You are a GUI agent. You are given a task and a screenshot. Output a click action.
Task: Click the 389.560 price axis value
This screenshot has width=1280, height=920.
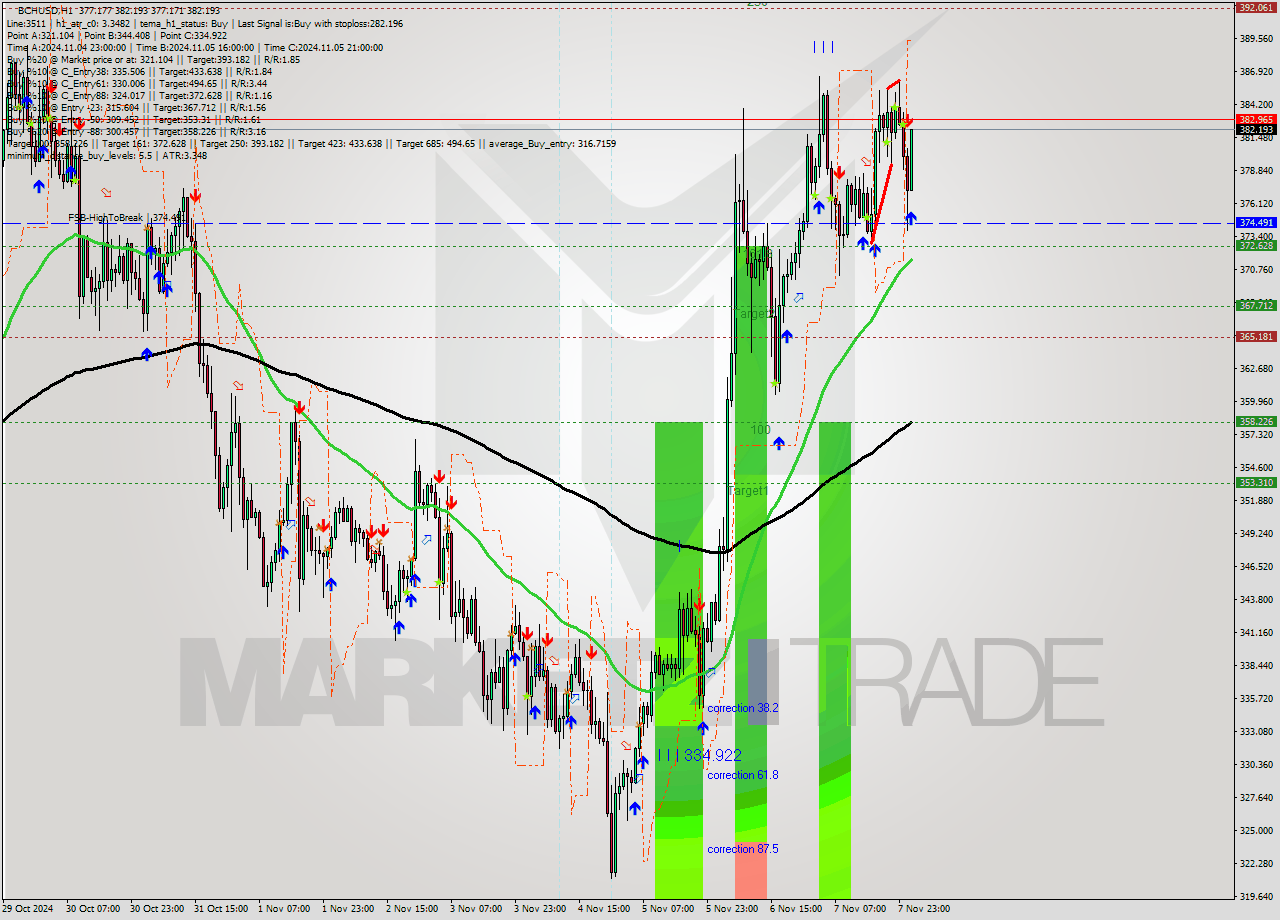point(1255,38)
